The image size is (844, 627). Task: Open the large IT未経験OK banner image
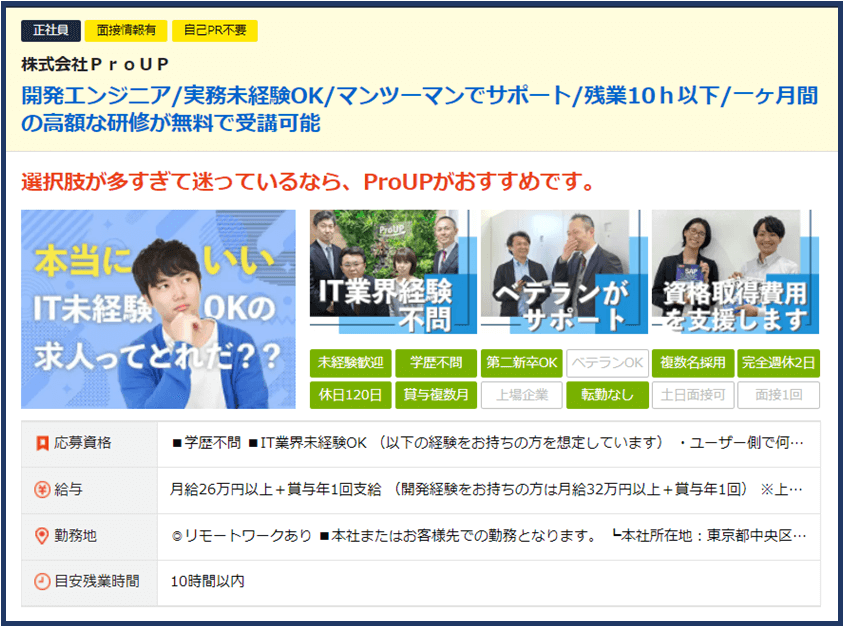[x=158, y=309]
